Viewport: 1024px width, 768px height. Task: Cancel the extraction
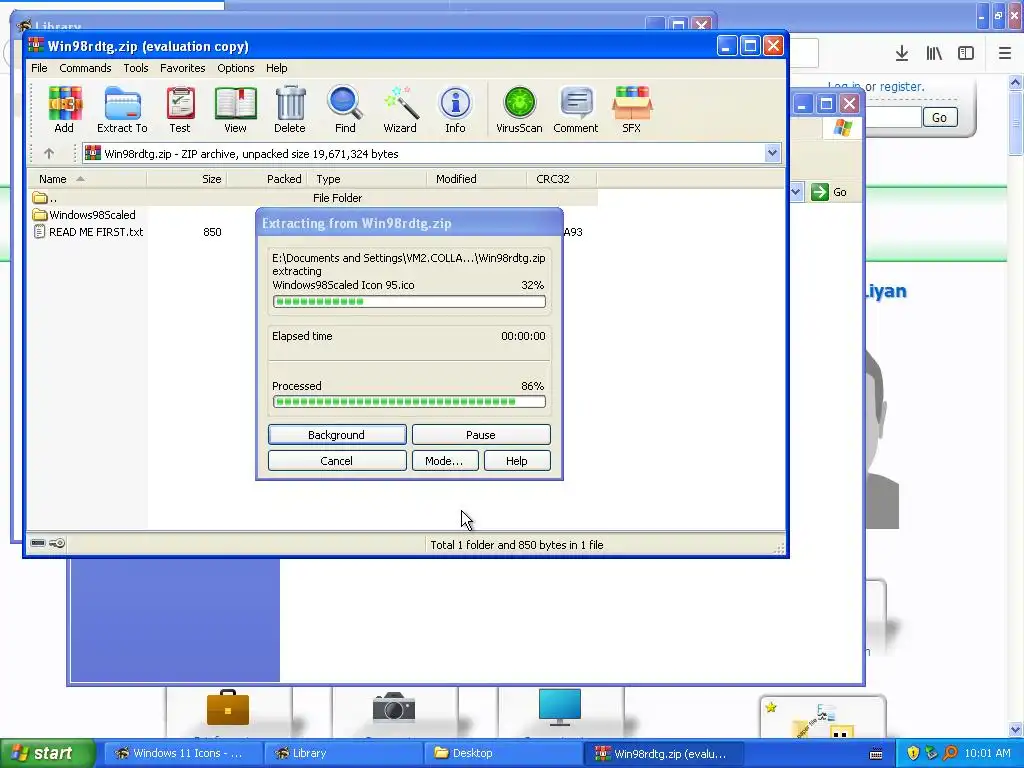[x=337, y=461]
